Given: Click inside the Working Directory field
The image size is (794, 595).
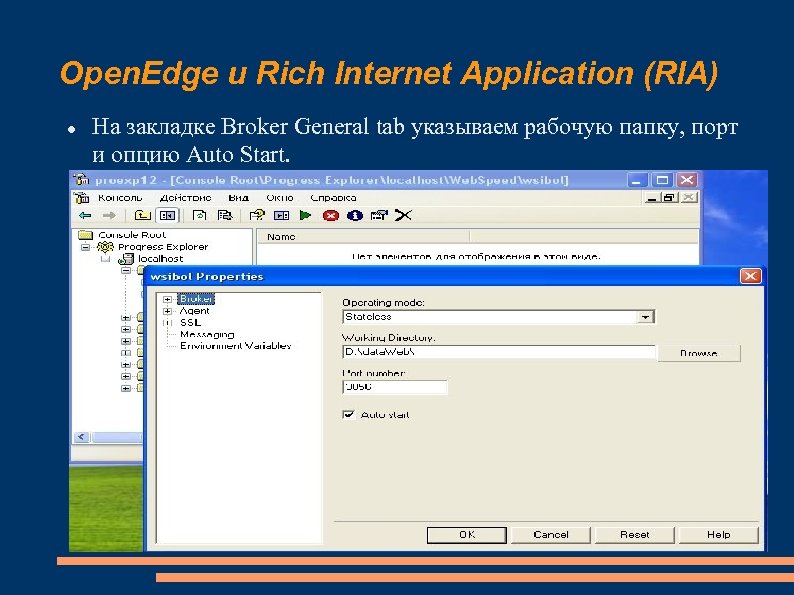Looking at the screenshot, I should coord(499,351).
